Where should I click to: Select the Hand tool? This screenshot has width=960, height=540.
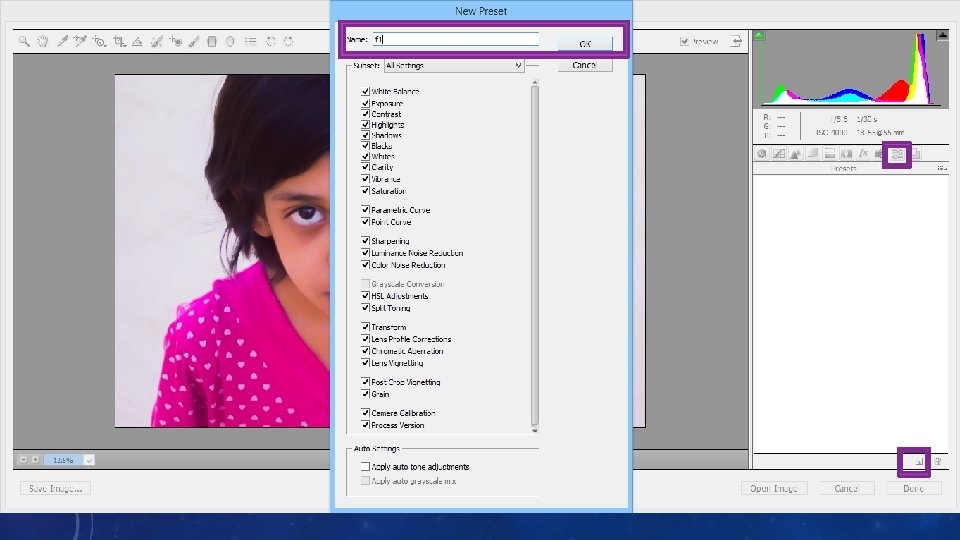(42, 41)
